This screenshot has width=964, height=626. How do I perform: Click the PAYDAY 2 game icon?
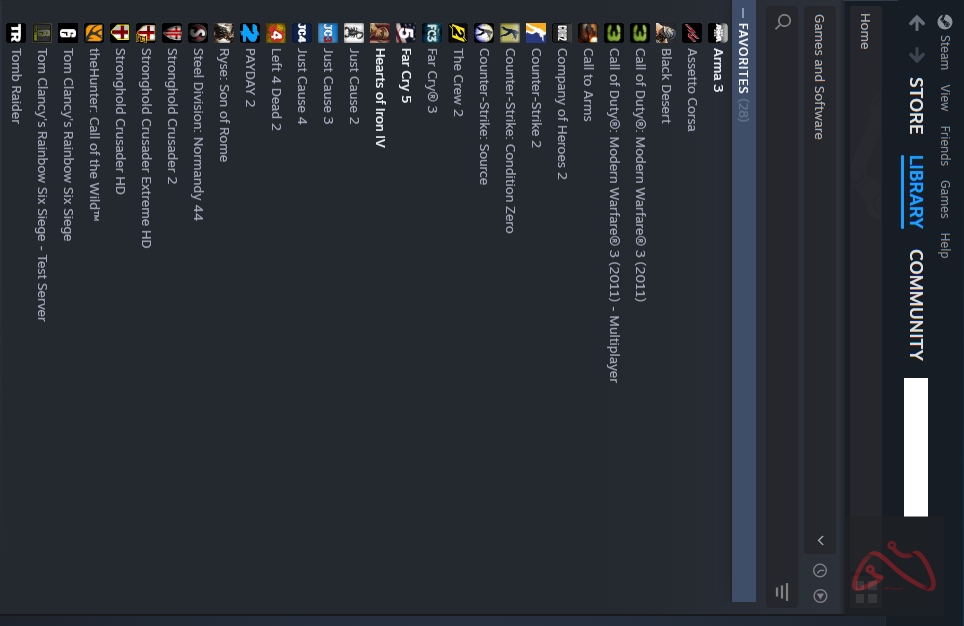(x=249, y=33)
